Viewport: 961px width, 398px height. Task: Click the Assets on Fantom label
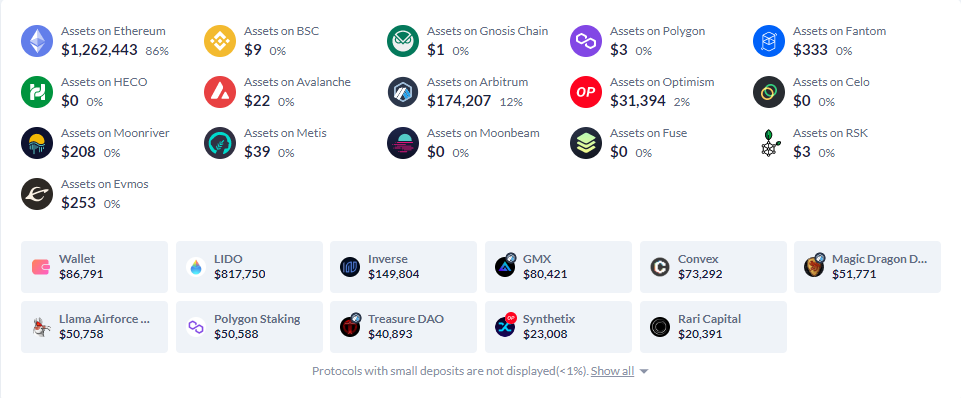(840, 31)
